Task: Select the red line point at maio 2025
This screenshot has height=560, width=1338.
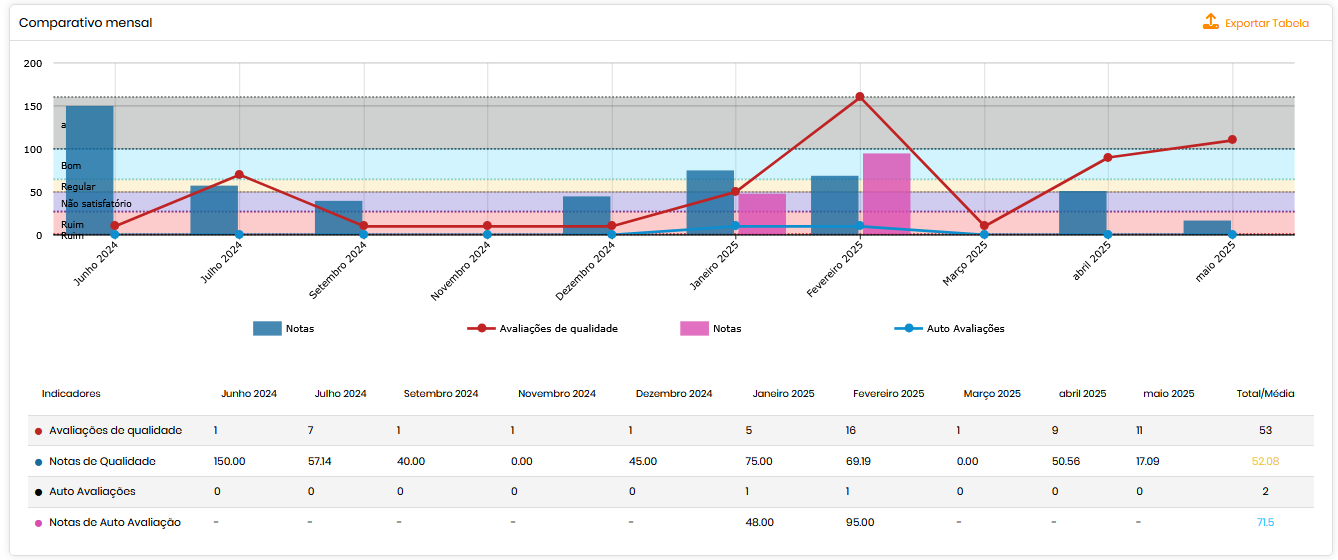Action: [x=1232, y=140]
